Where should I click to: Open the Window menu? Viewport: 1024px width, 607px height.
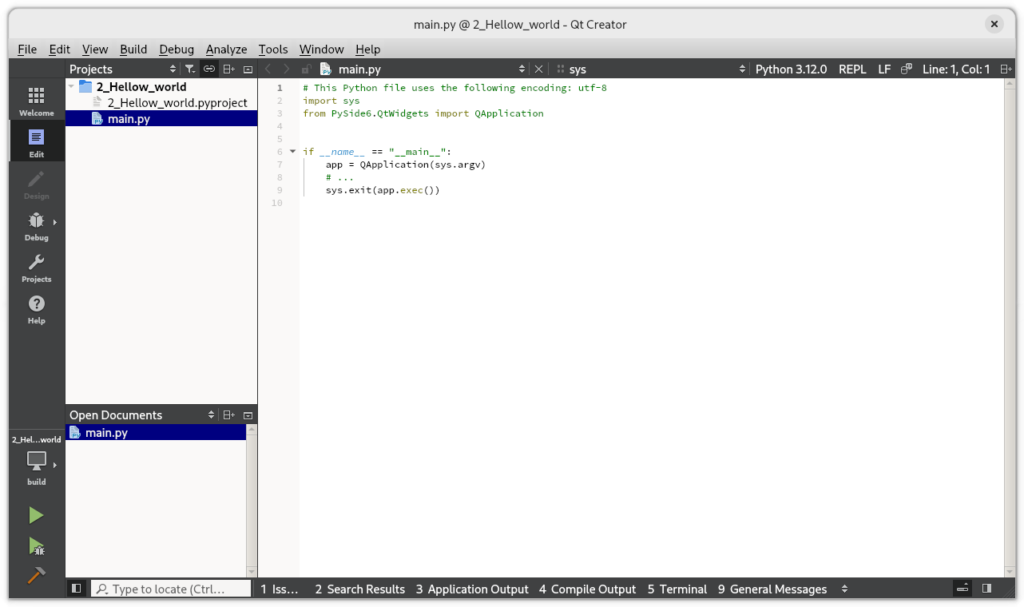[x=321, y=49]
